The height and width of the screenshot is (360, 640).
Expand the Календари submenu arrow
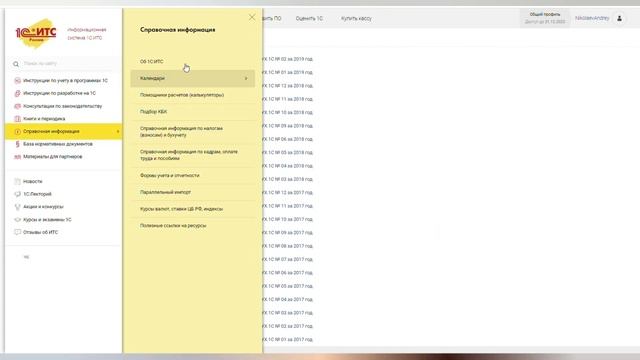click(246, 78)
